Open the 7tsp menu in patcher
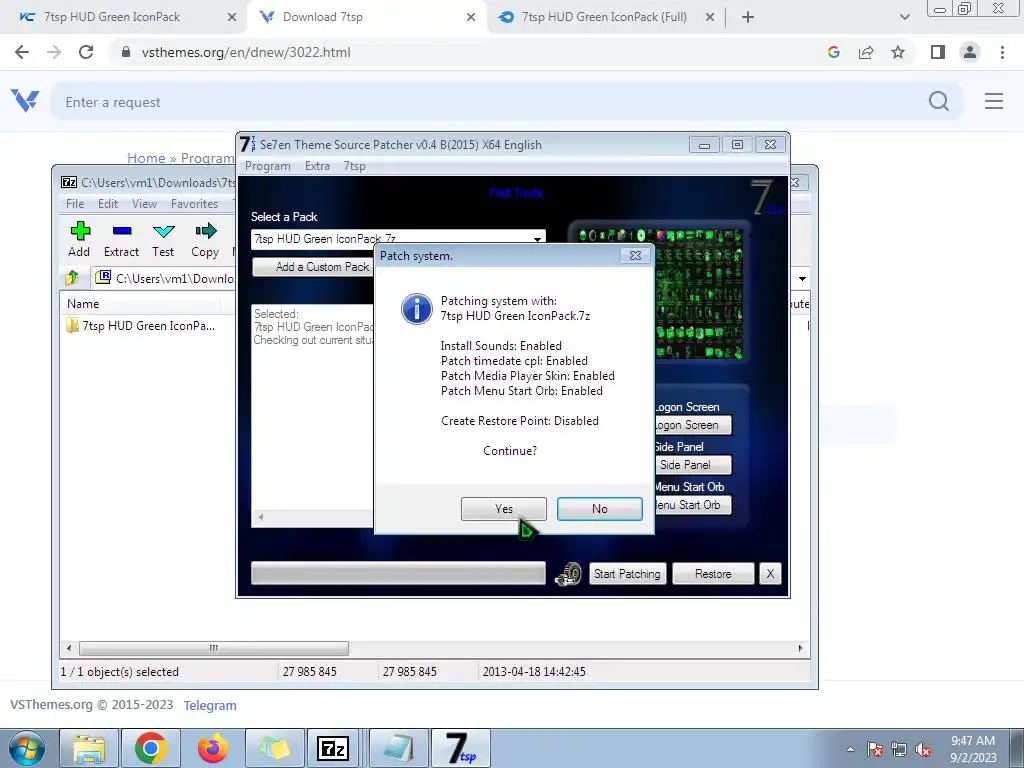This screenshot has width=1024, height=768. point(355,166)
